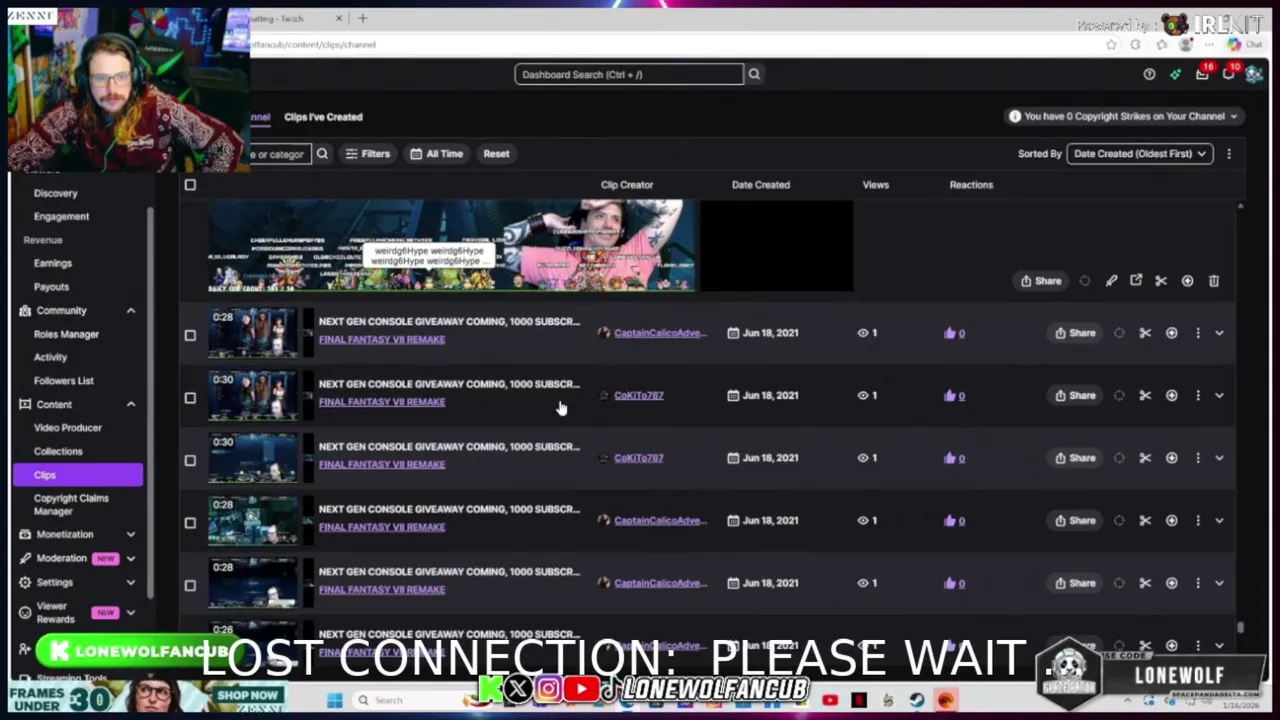Delete the expanded clip with the trash icon

[x=1213, y=281]
